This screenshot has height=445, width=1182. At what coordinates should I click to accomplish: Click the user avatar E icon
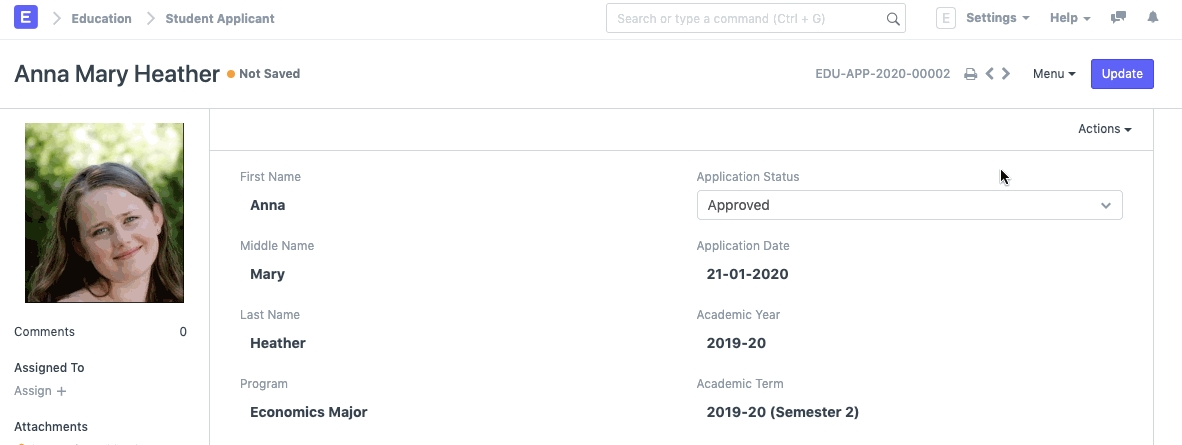[945, 18]
